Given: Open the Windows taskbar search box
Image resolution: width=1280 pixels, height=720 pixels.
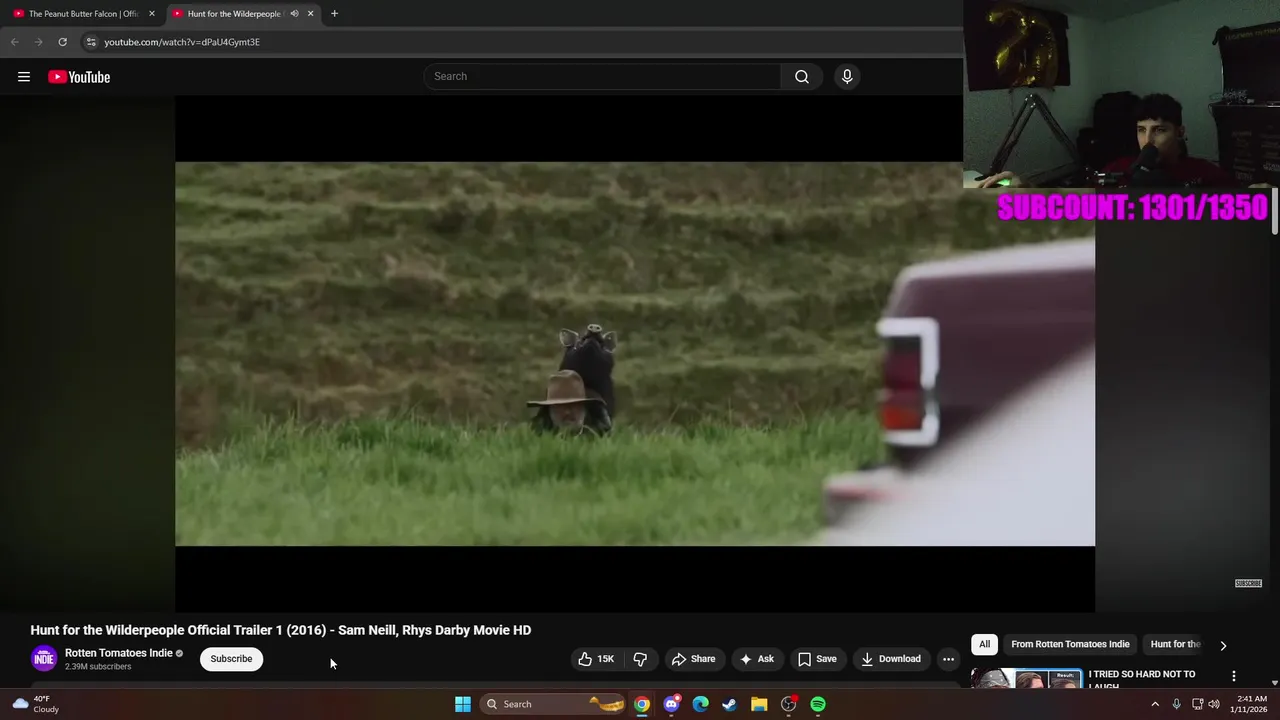Looking at the screenshot, I should [555, 704].
